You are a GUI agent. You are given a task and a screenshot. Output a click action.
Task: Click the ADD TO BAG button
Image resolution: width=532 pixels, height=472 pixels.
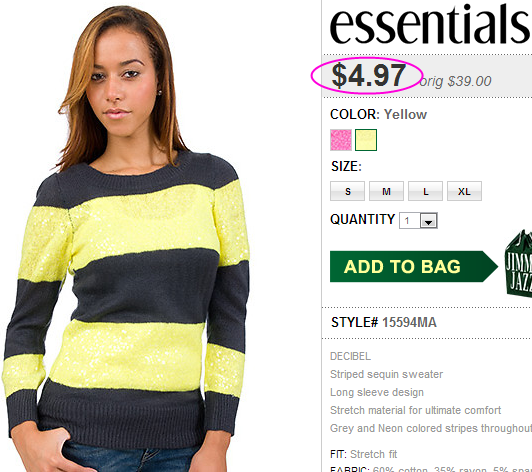414,266
